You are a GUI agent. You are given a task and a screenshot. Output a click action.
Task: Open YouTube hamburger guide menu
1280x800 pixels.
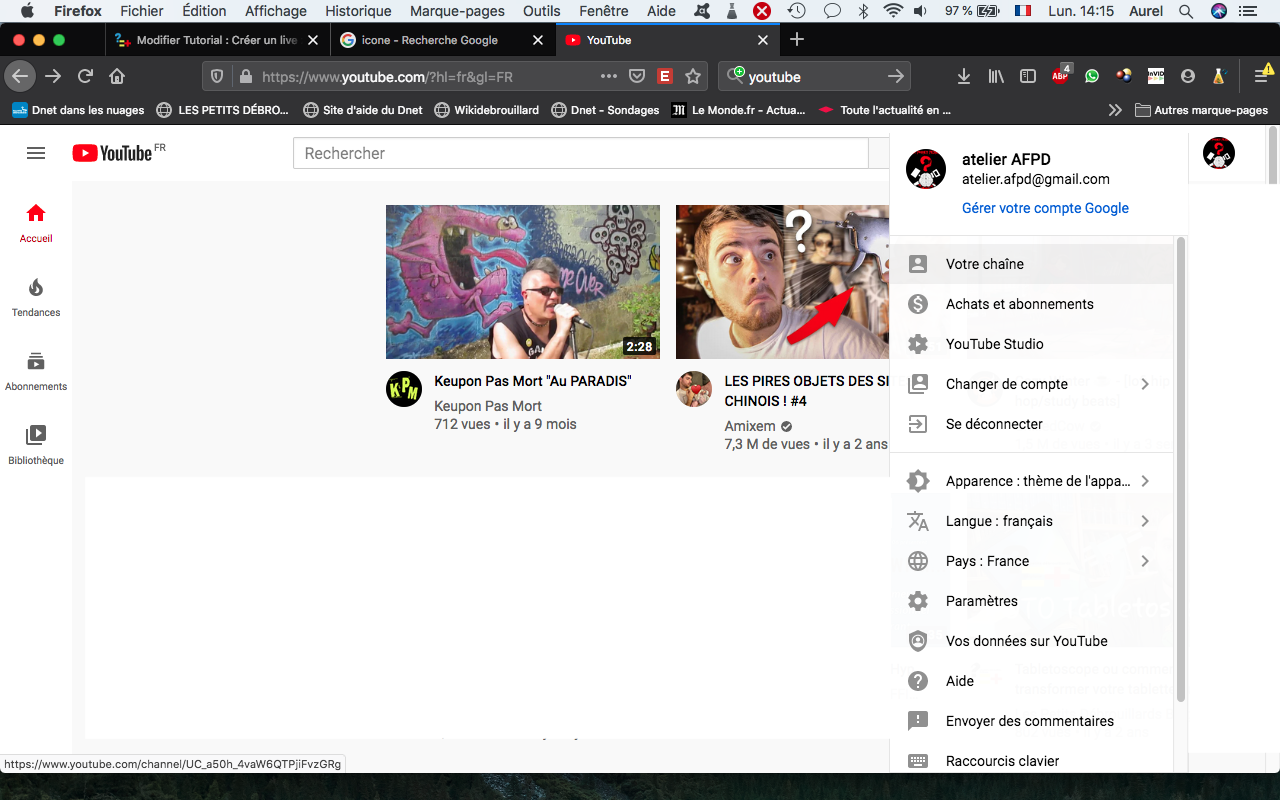(x=36, y=153)
